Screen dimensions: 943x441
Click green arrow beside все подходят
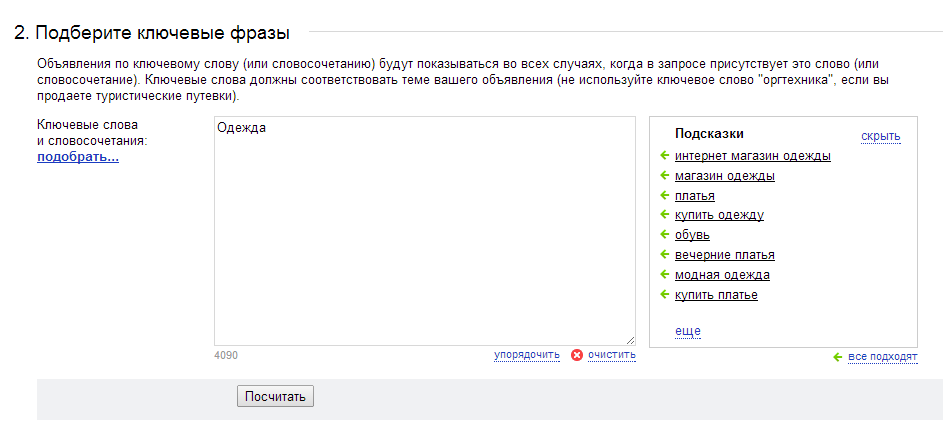(x=838, y=357)
